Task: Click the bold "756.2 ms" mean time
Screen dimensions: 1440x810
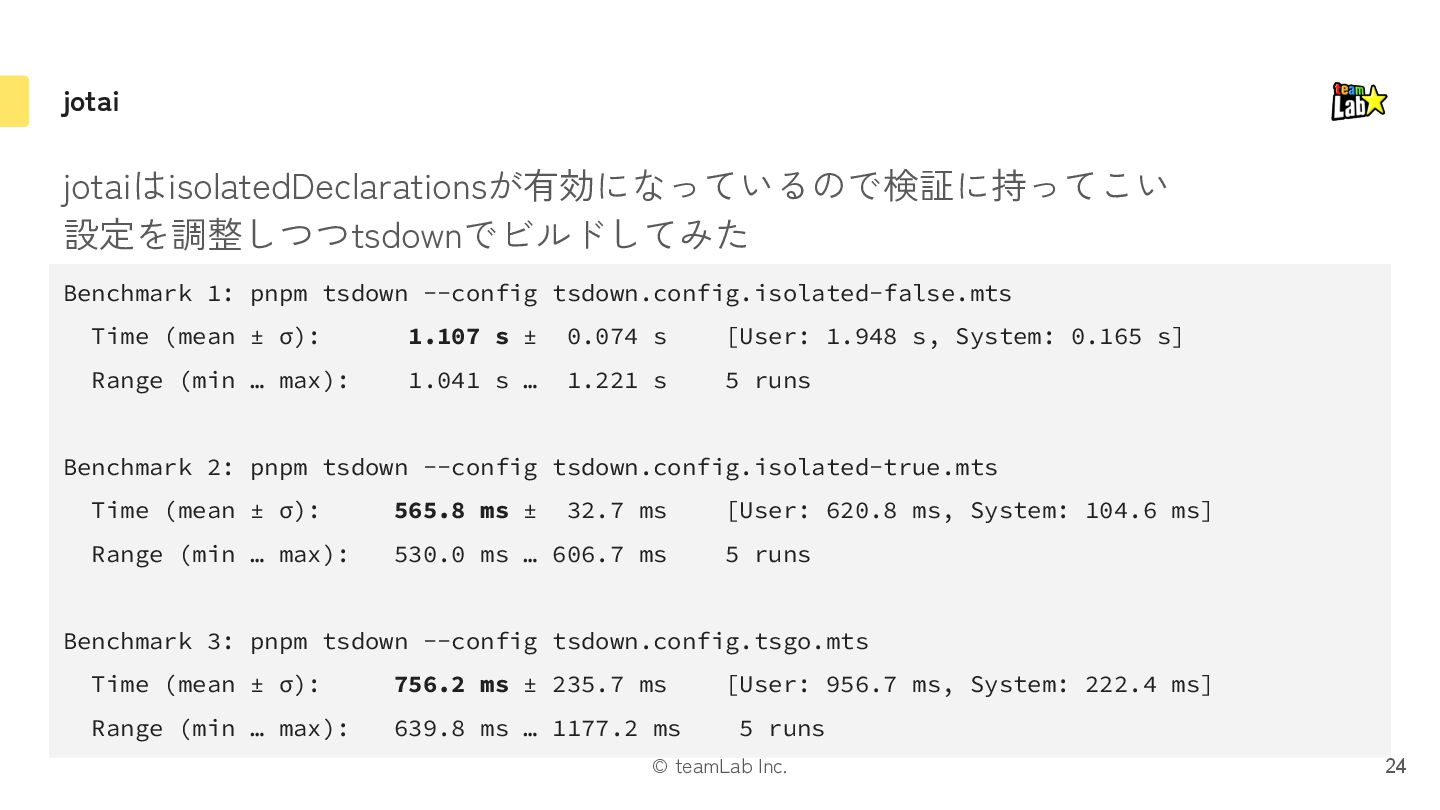Action: coord(451,685)
